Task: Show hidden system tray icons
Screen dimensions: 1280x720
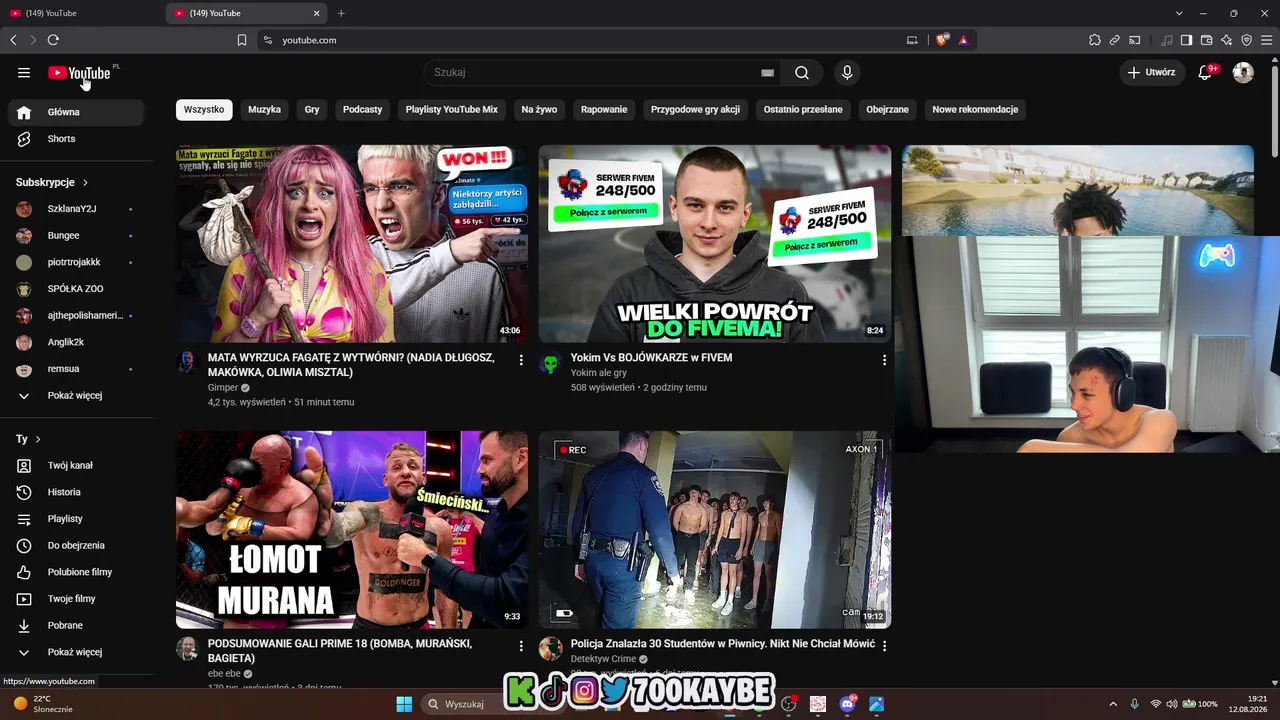Action: 1113,704
